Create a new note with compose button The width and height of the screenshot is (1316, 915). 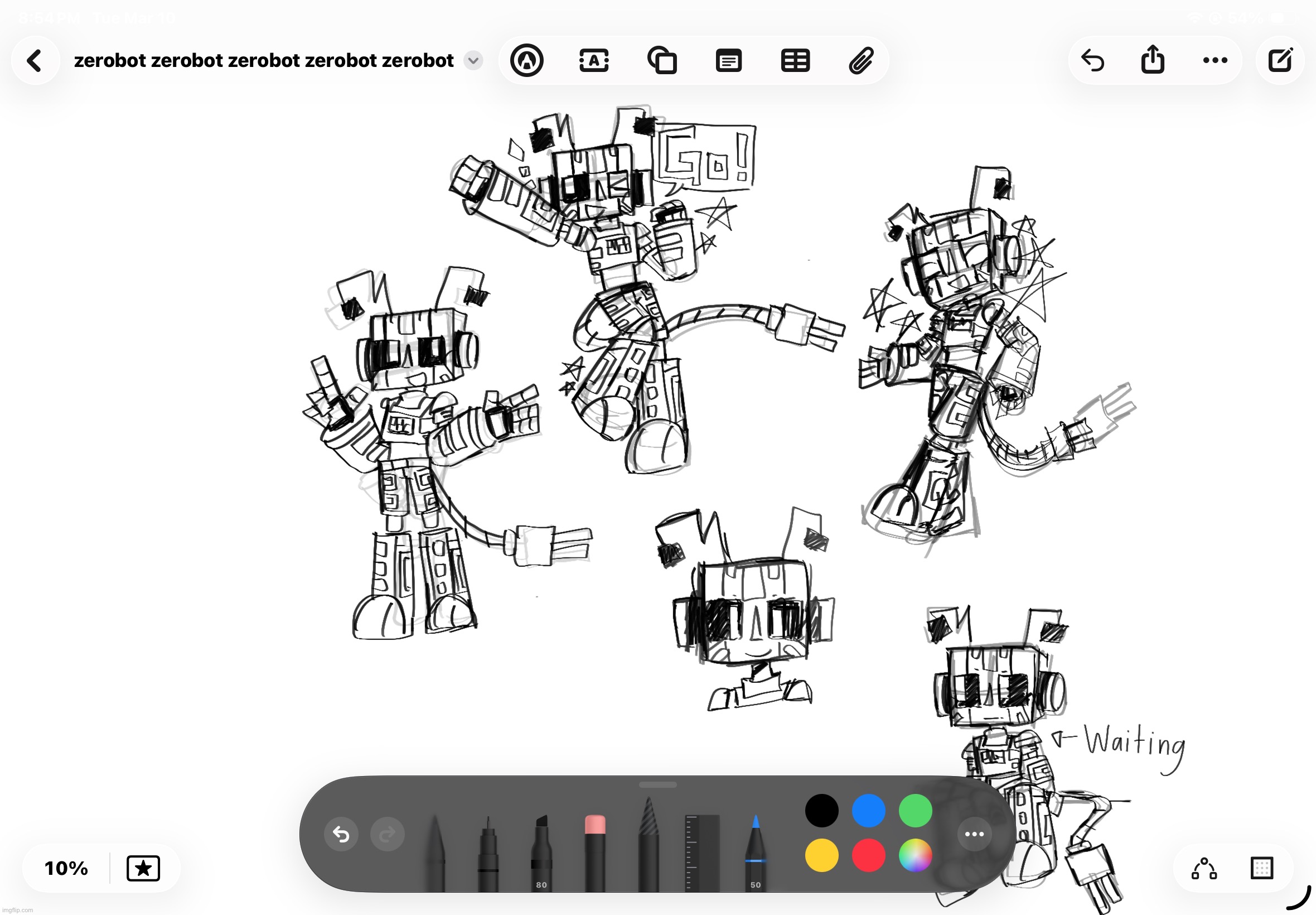(x=1280, y=60)
